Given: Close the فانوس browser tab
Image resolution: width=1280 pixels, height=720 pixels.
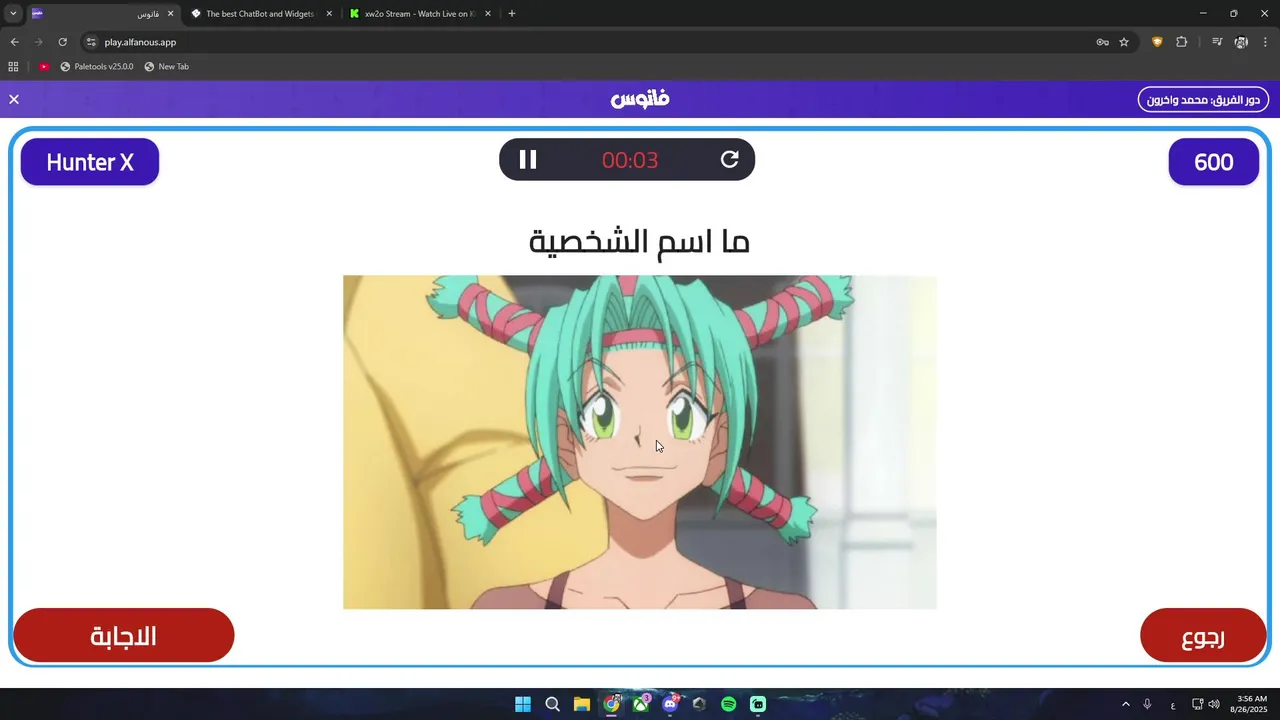Looking at the screenshot, I should pos(170,14).
